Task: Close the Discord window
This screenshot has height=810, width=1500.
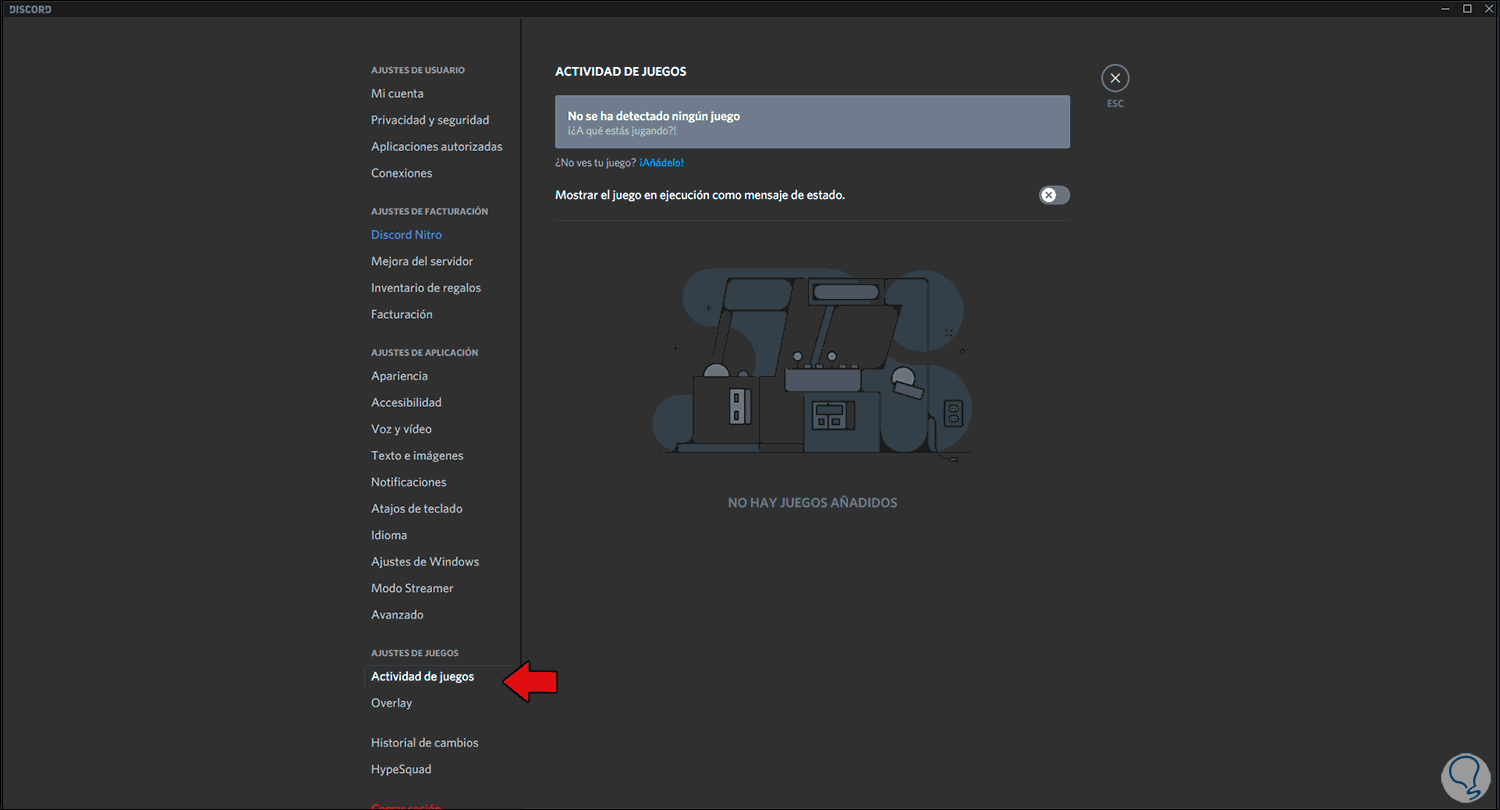Action: coord(1488,9)
